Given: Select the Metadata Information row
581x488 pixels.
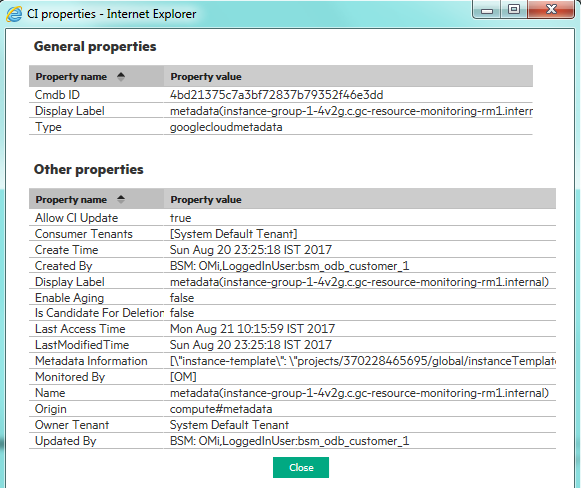Looking at the screenshot, I should [x=292, y=361].
